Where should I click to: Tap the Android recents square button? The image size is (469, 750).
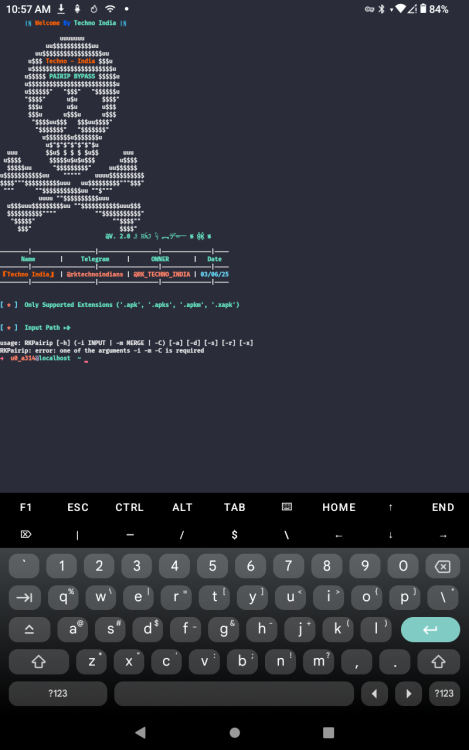[328, 732]
